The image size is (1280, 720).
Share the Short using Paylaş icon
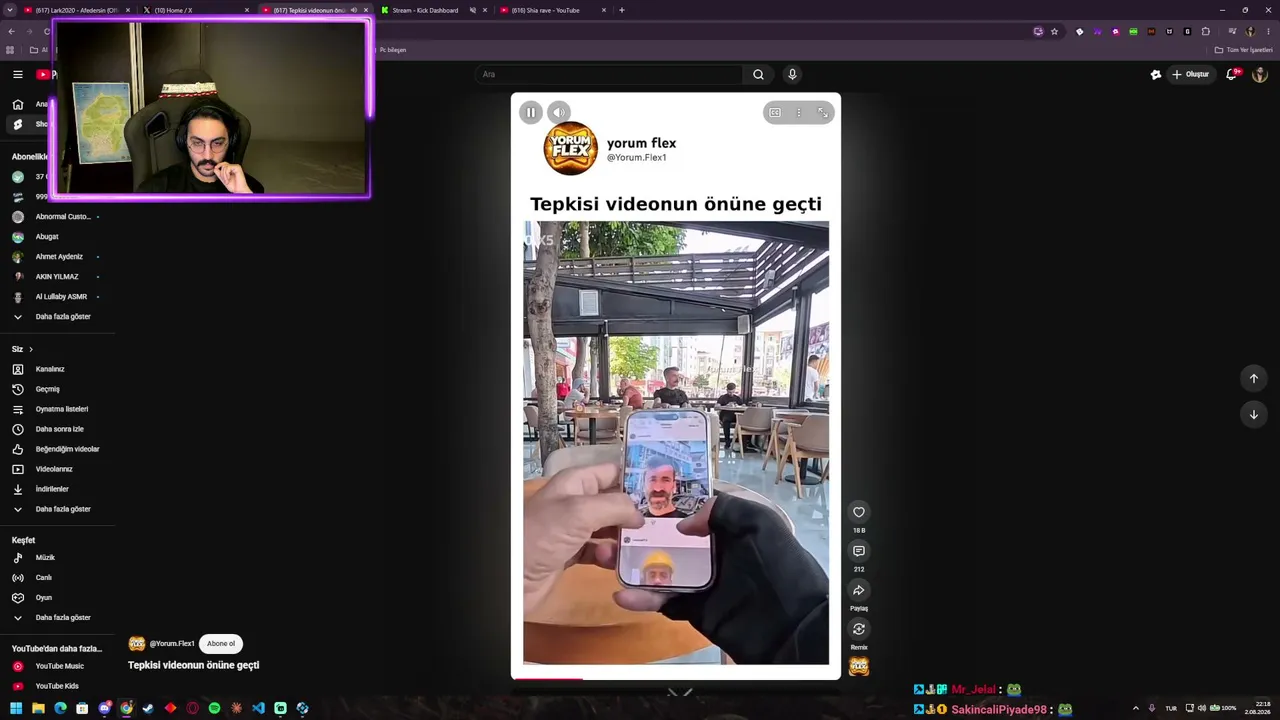coord(858,590)
